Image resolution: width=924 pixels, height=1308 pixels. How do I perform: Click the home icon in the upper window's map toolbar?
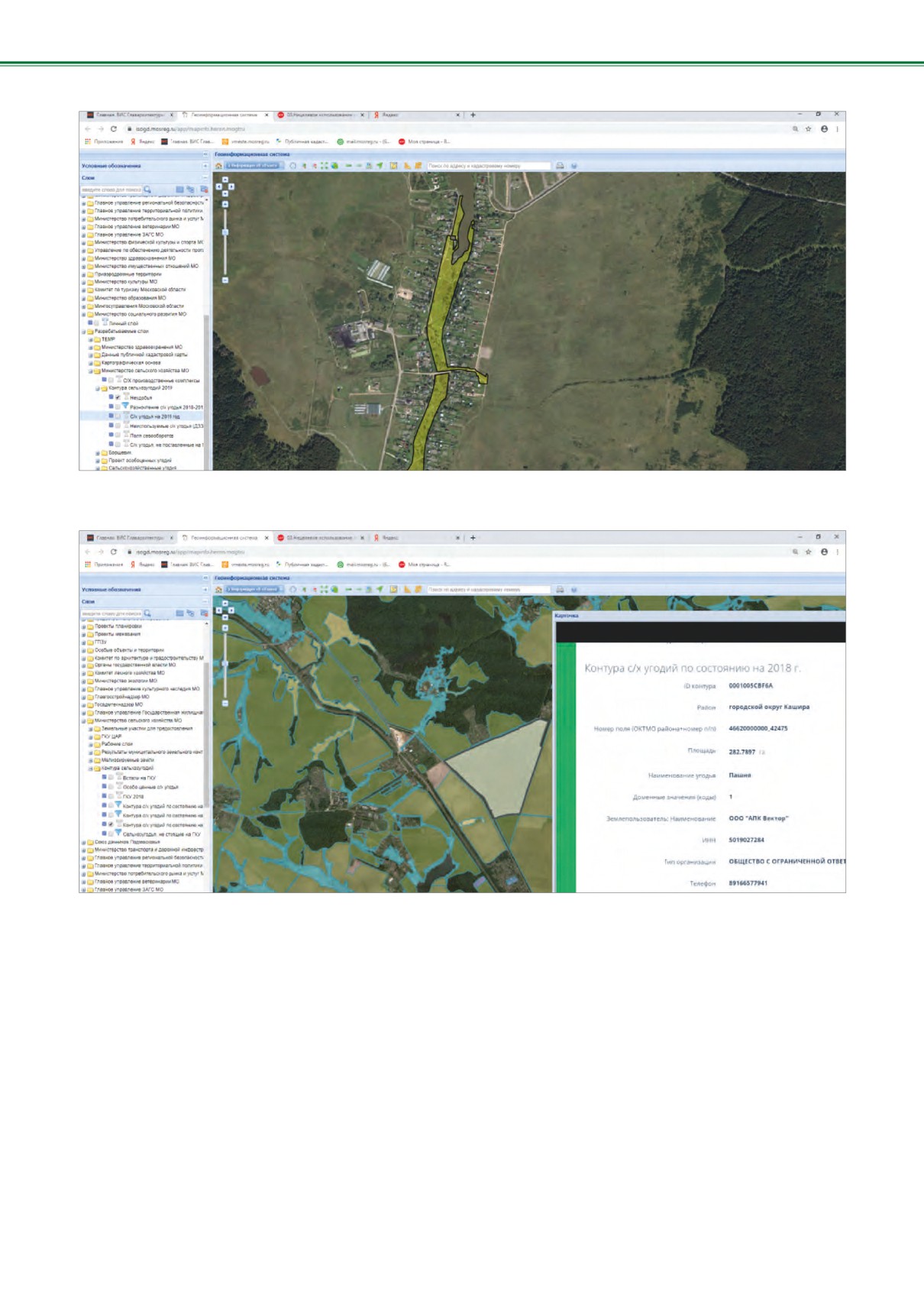pos(218,166)
